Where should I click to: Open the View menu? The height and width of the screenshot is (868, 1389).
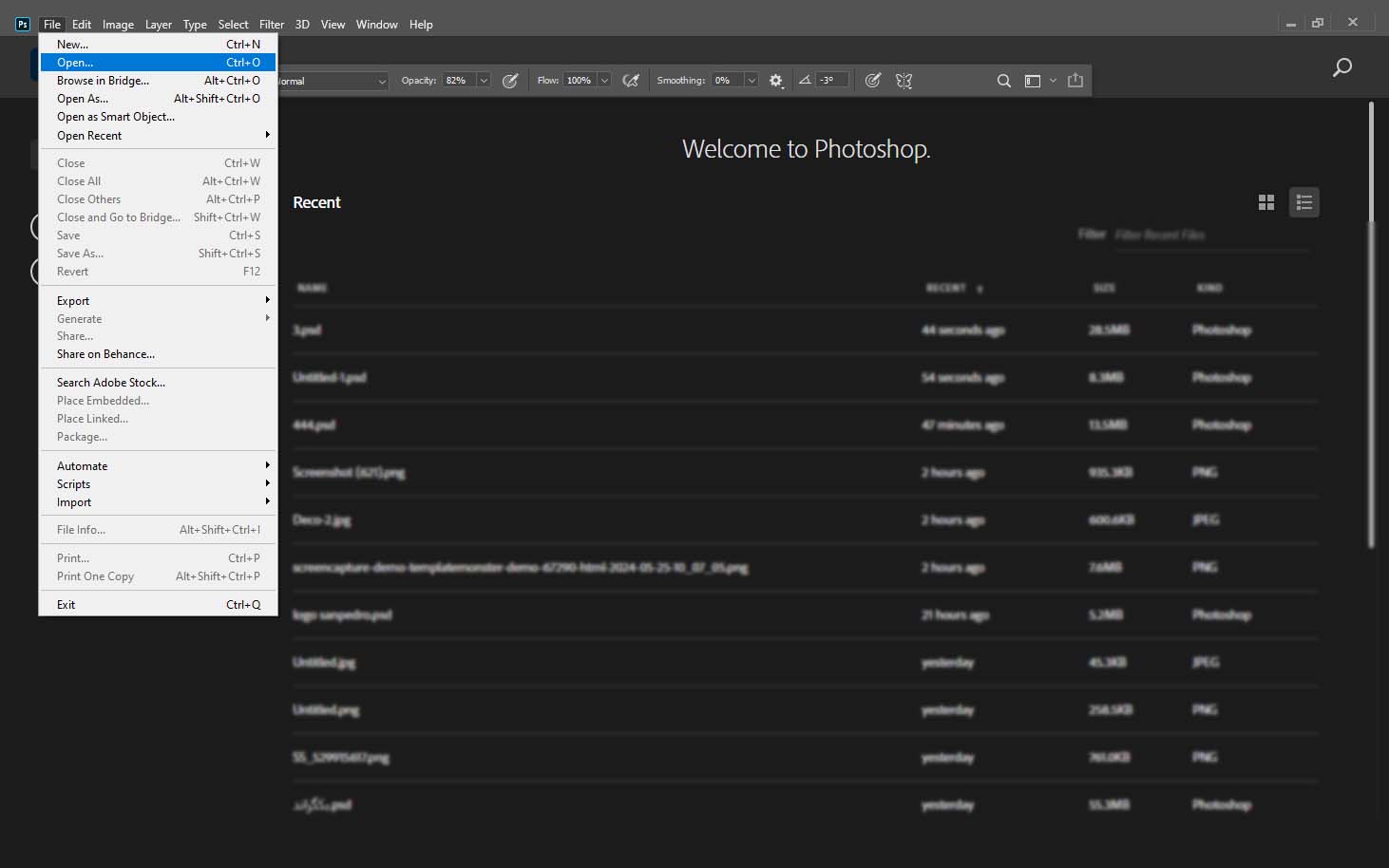[x=333, y=25]
